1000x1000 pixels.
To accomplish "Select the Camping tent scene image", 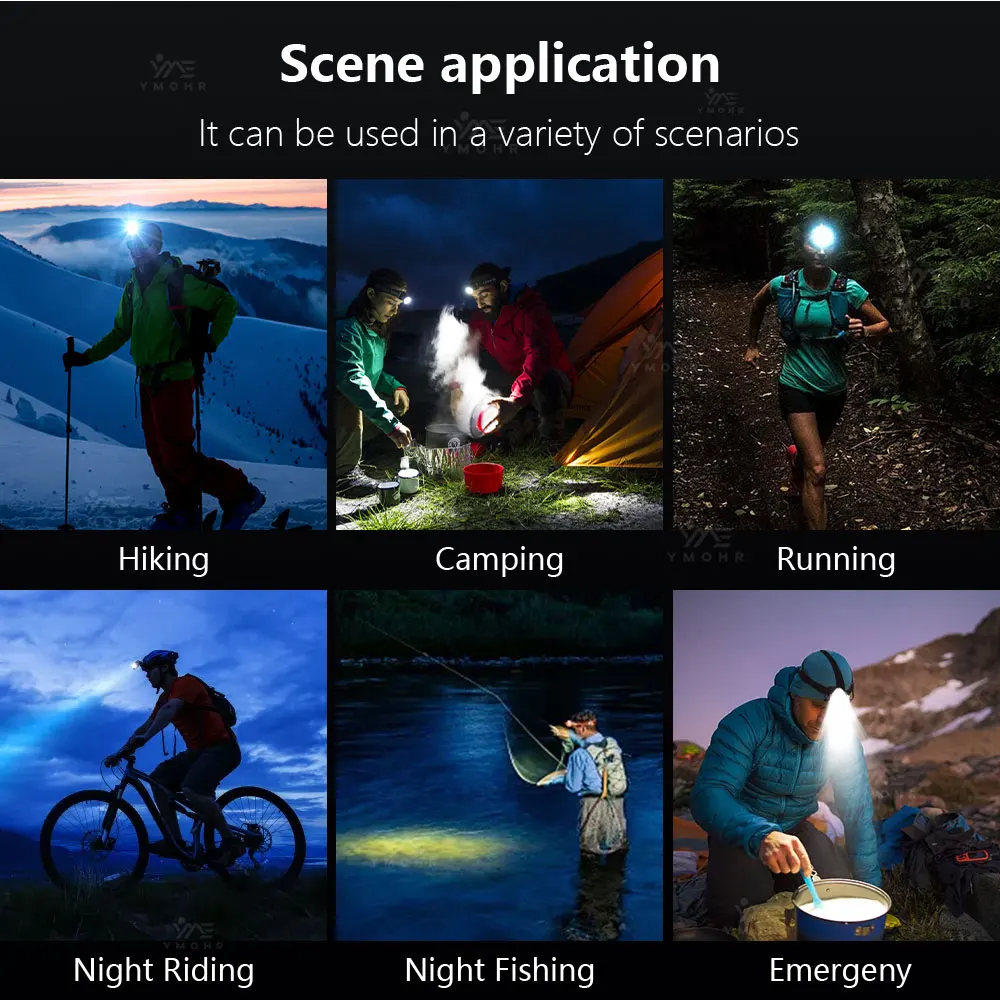I will [499, 355].
